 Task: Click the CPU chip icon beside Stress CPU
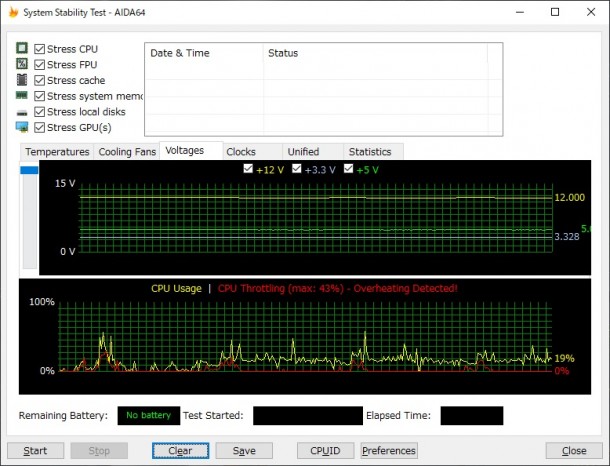[22, 49]
